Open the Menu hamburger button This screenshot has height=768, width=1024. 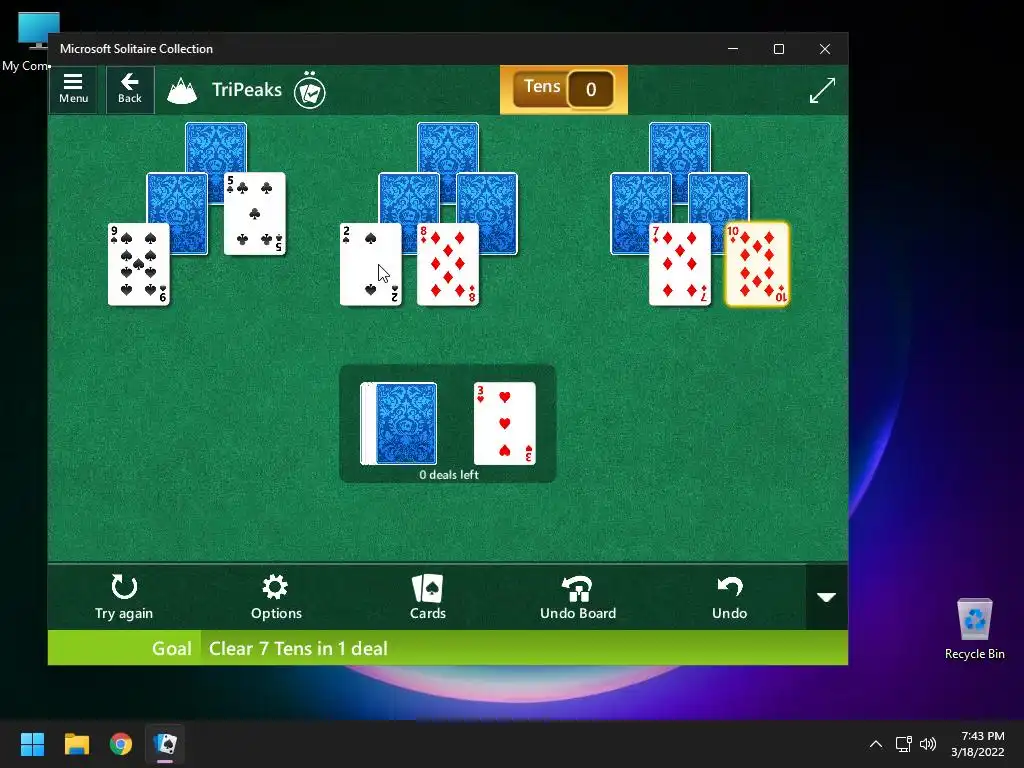73,89
